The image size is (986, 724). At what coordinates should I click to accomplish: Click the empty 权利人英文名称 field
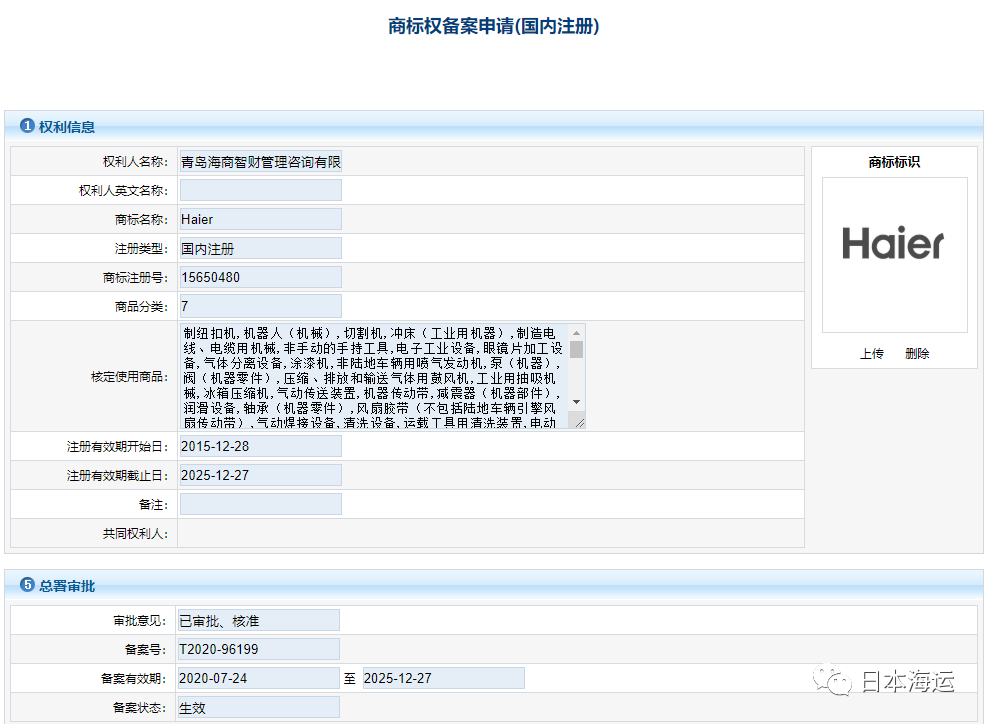point(260,190)
